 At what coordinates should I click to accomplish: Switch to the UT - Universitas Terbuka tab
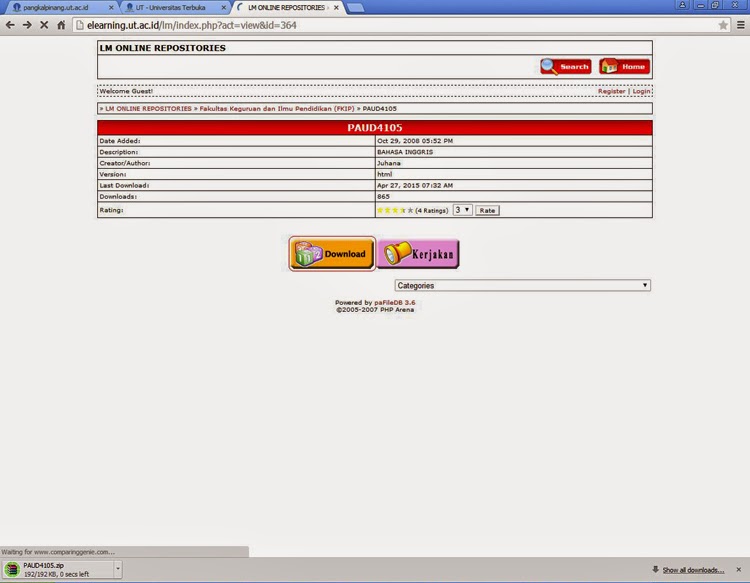click(170, 8)
